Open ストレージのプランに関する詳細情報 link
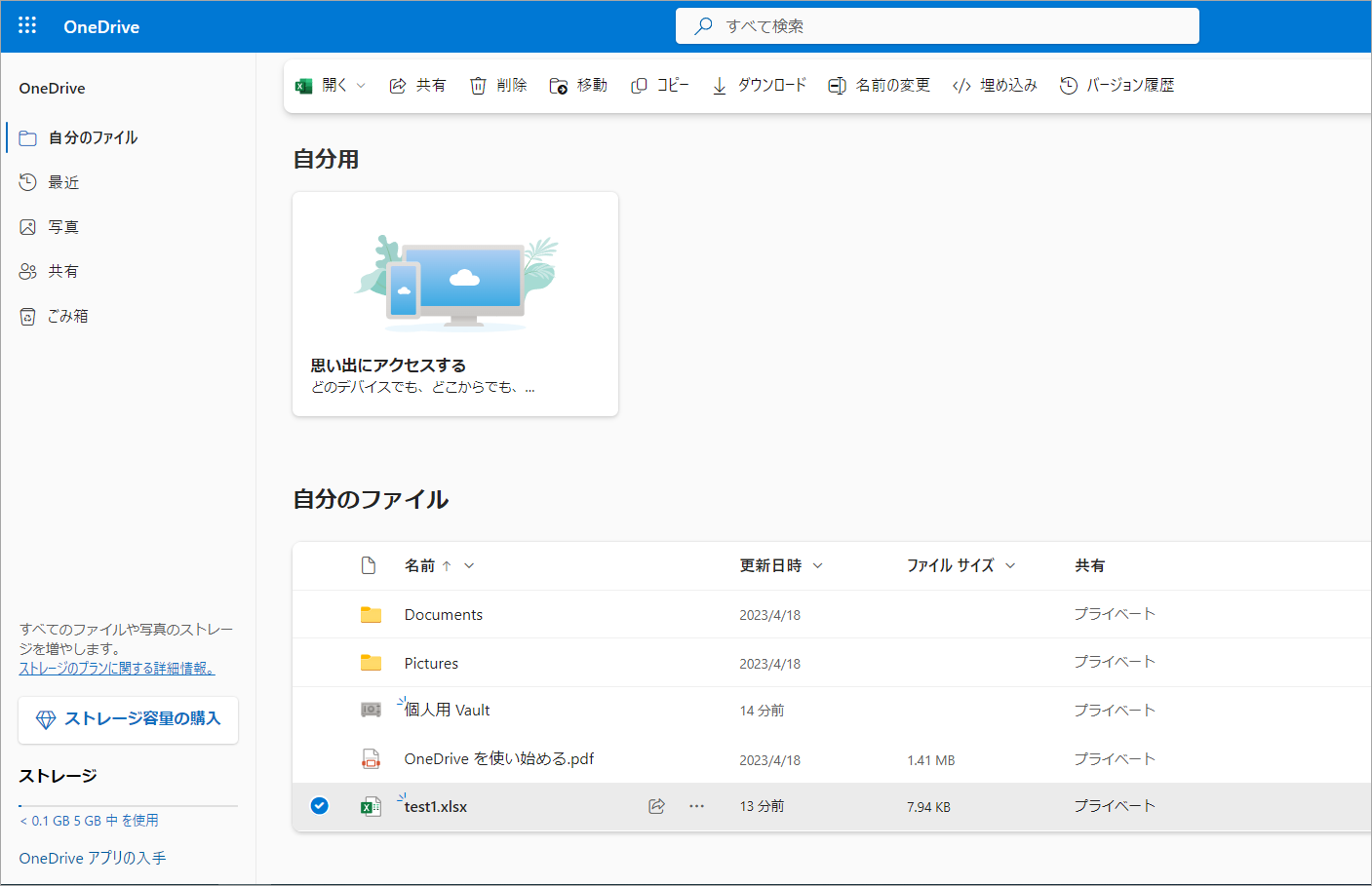This screenshot has width=1372, height=886. [x=117, y=669]
